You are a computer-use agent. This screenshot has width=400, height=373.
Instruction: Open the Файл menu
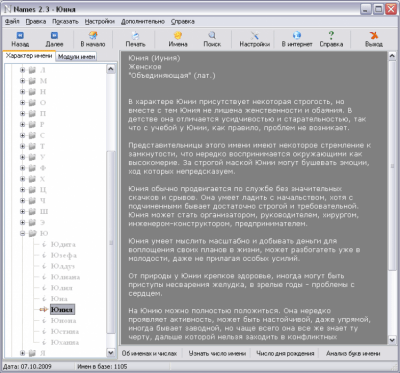(x=12, y=22)
